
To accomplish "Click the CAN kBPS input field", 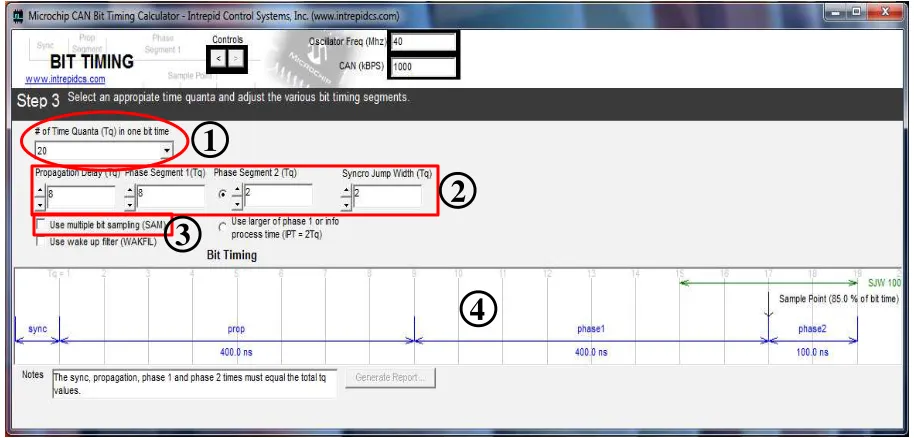I will point(423,66).
